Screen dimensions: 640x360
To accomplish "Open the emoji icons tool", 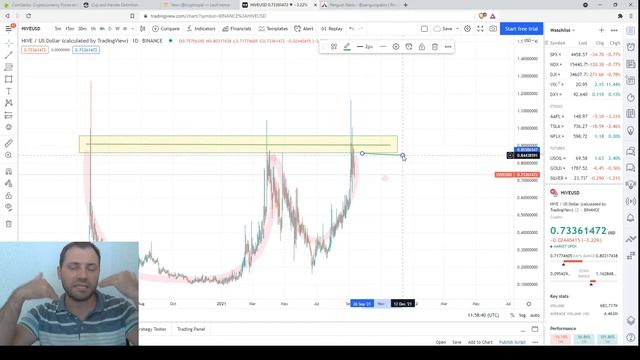I will (9, 127).
